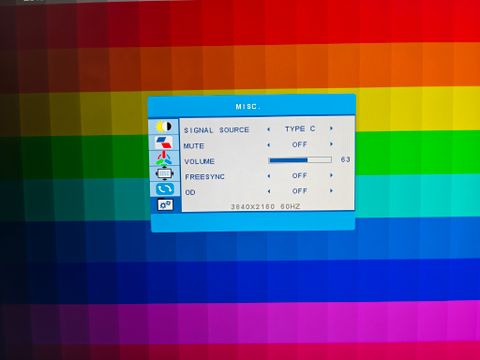Click the Volume slider bar
Screen dimensions: 480x360
[x=300, y=160]
